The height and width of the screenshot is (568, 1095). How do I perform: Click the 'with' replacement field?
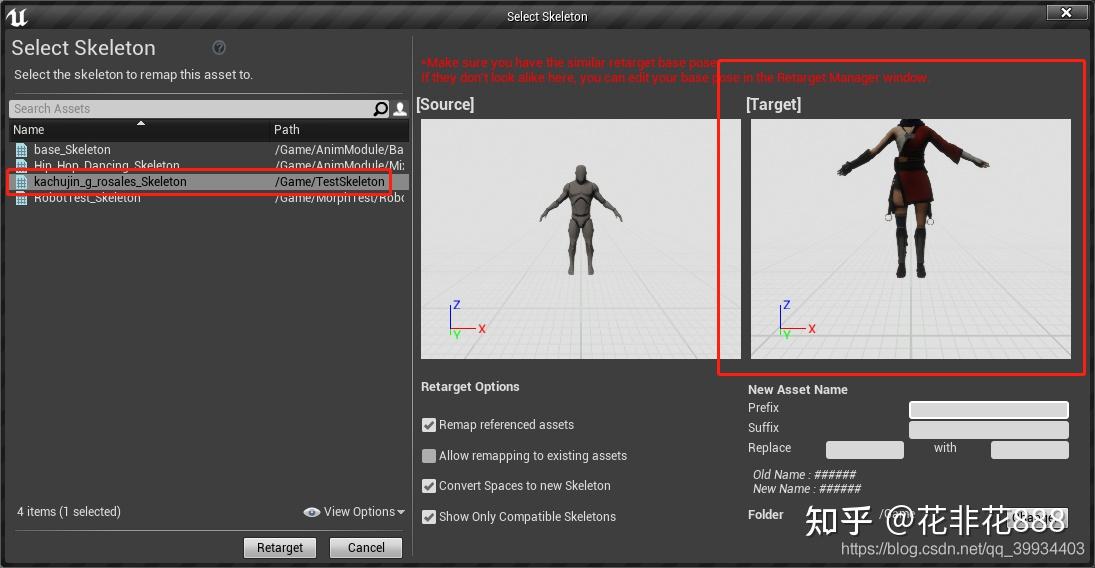pos(1029,449)
